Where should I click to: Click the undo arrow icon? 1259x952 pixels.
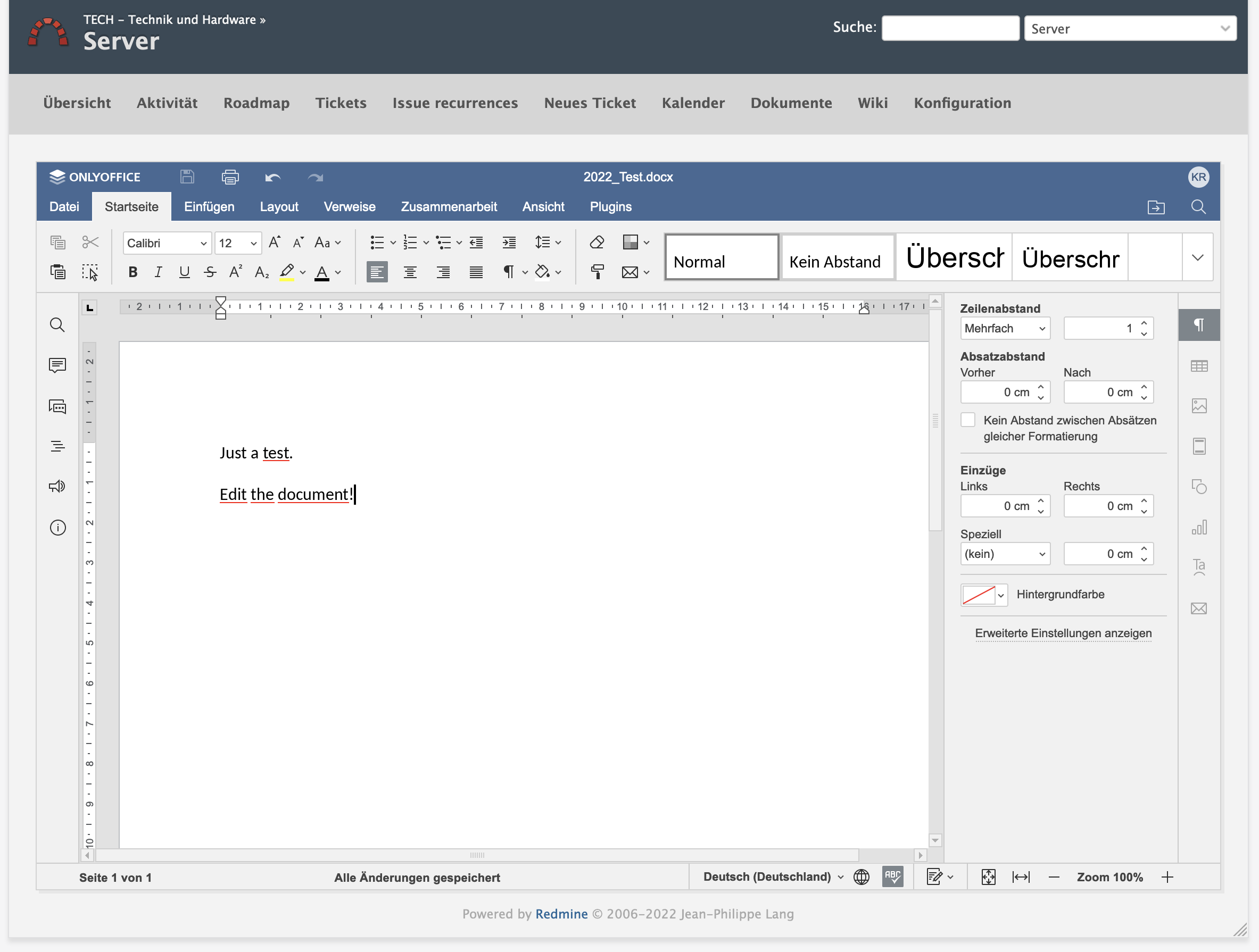point(272,178)
